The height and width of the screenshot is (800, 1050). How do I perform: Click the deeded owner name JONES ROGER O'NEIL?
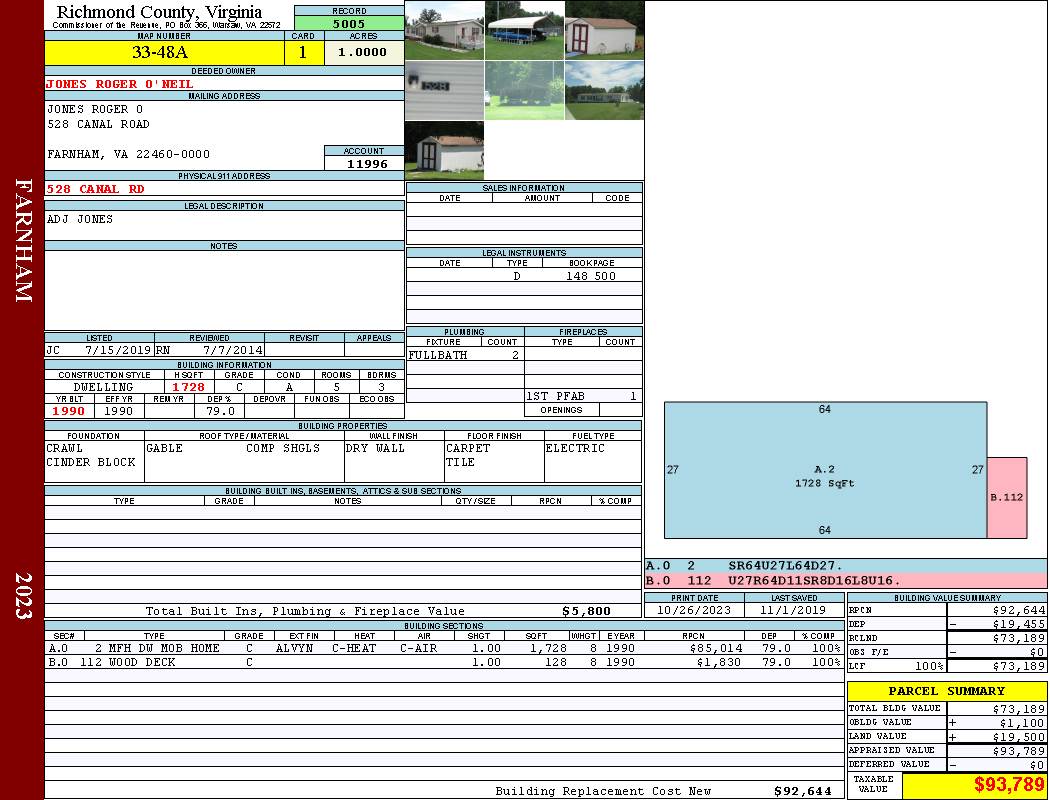pyautogui.click(x=120, y=84)
